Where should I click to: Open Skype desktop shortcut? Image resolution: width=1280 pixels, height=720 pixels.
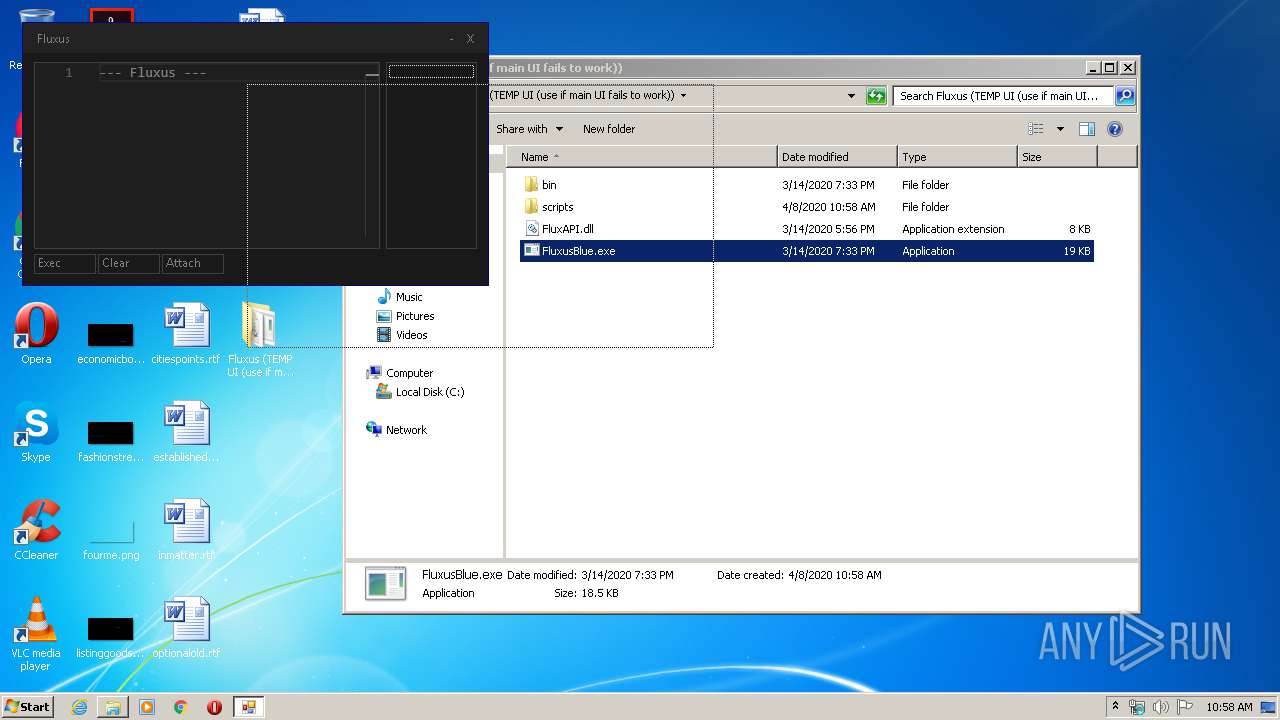[36, 432]
